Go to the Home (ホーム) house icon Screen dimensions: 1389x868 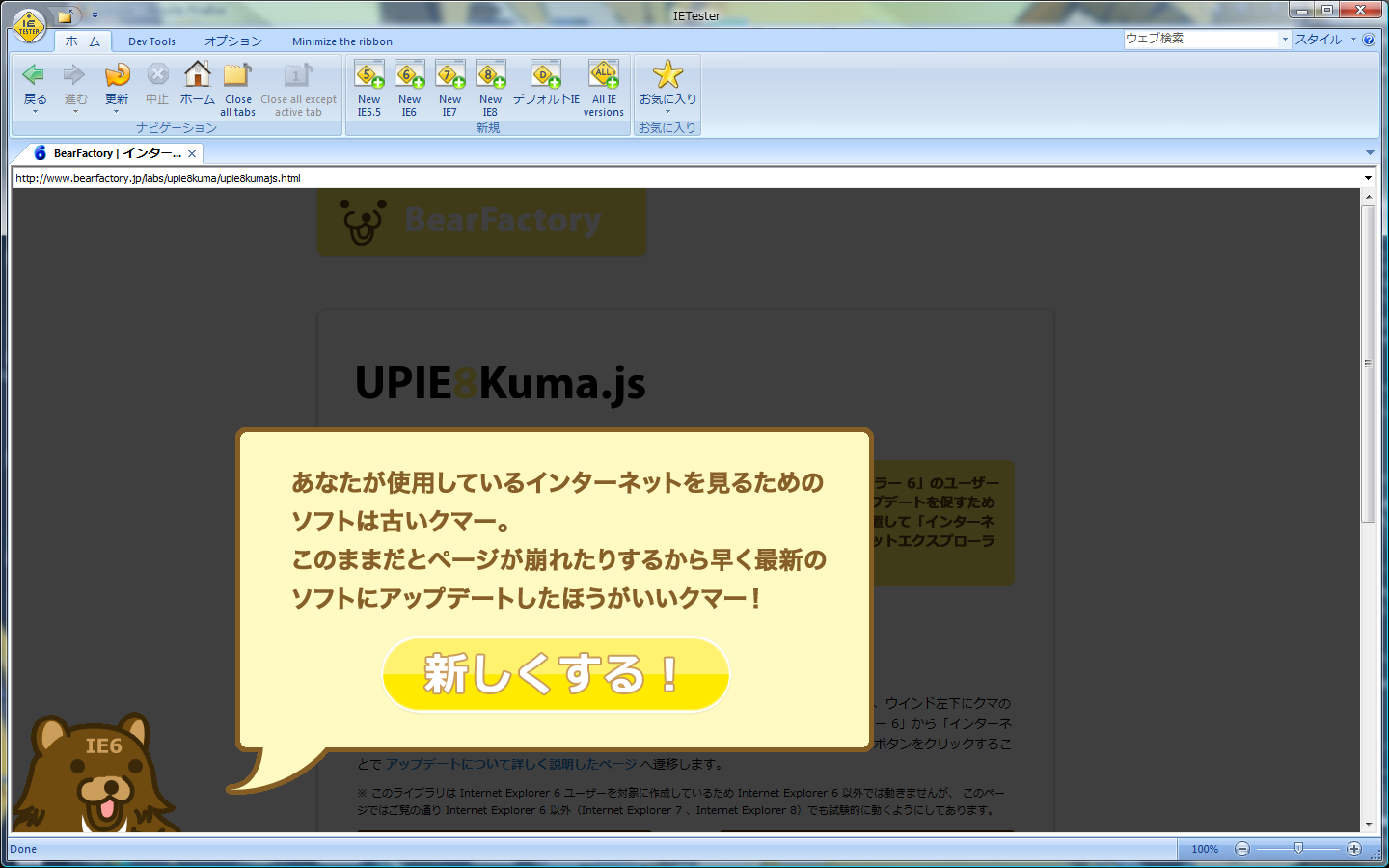coord(198,75)
